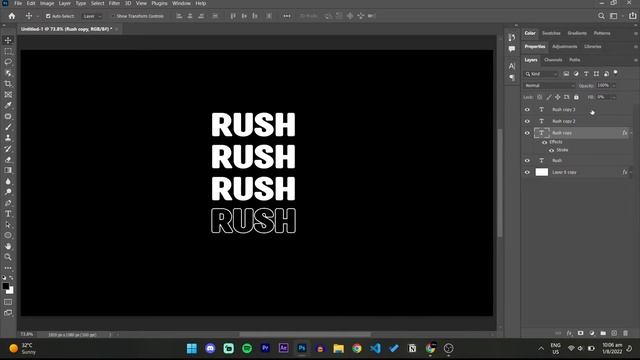This screenshot has width=640, height=360.
Task: Select the Horizontal Type tool
Action: (x=8, y=213)
